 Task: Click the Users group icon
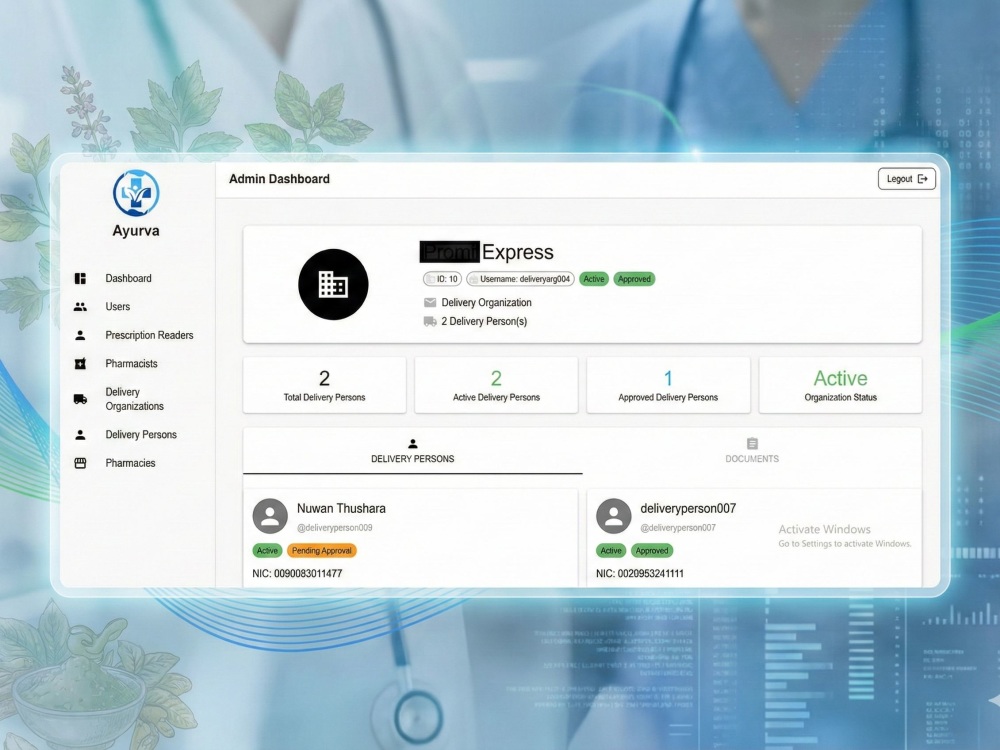point(80,307)
